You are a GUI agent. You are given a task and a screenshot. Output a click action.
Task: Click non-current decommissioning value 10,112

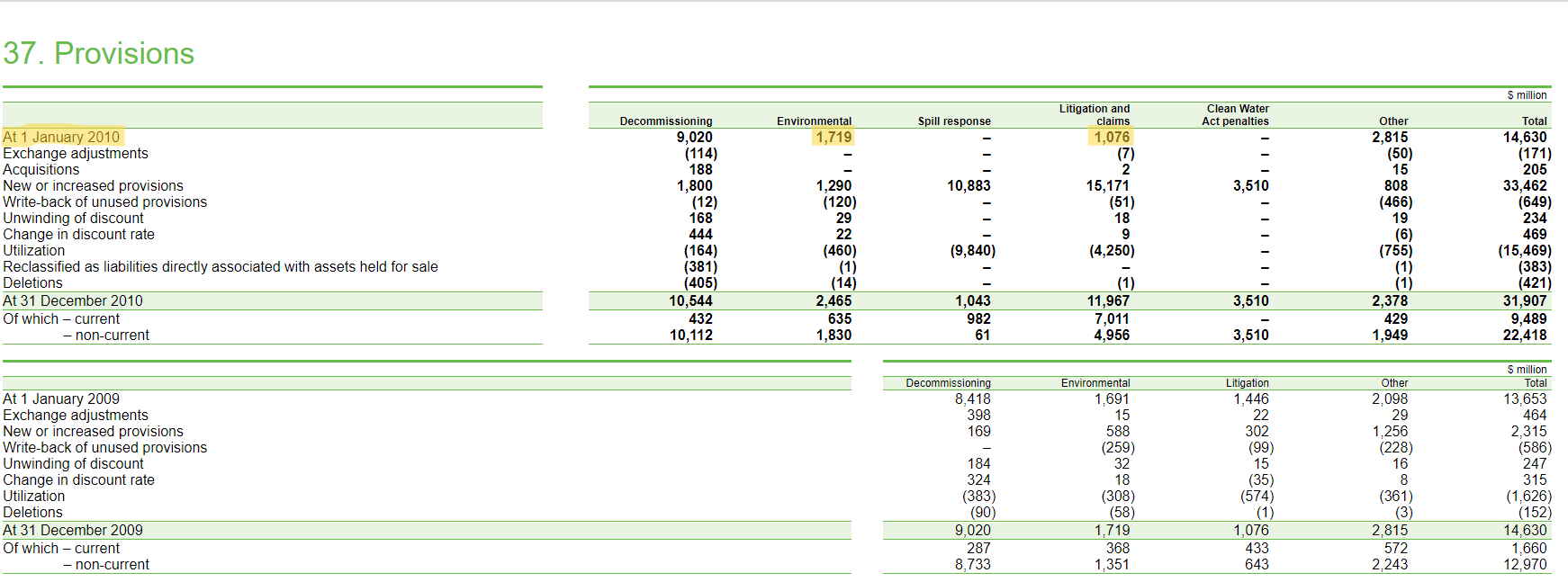pos(691,335)
